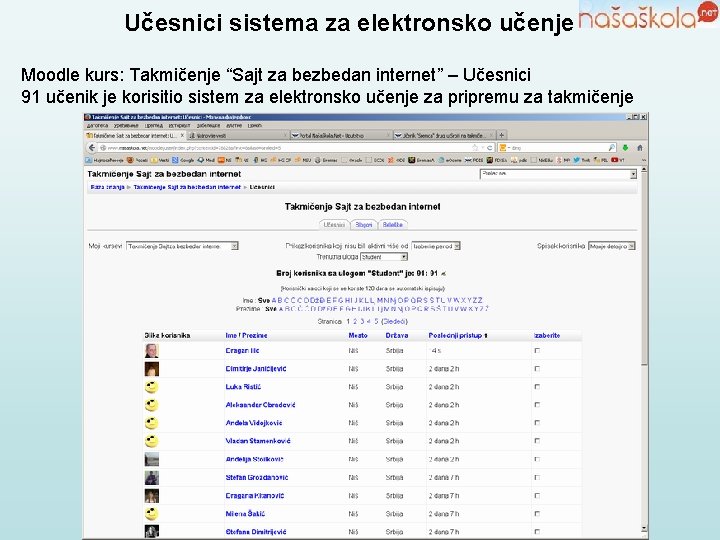
Task: Click Anđela Vidojković's smiley avatar
Action: tap(152, 423)
